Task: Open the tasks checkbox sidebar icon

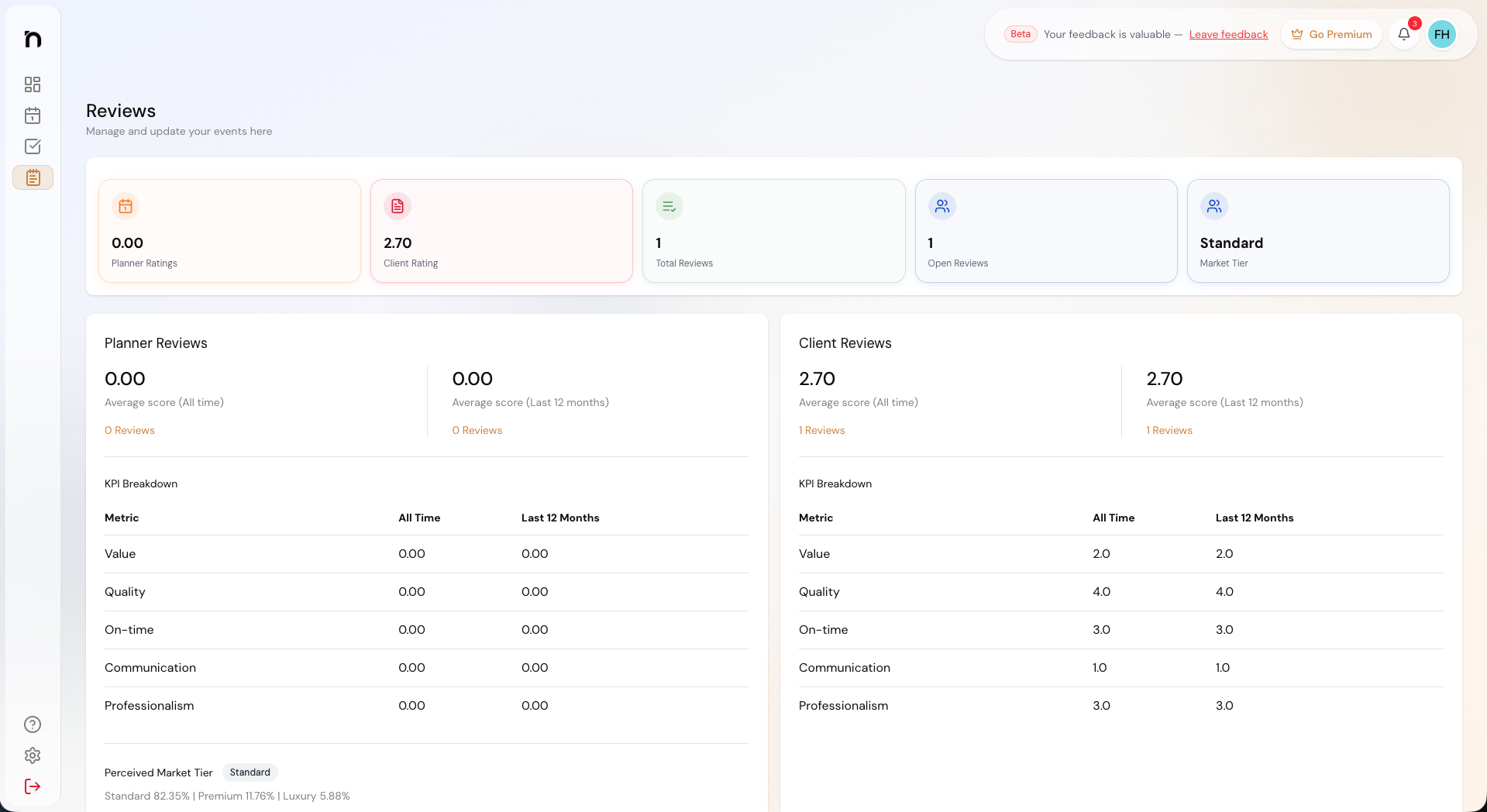Action: click(x=33, y=146)
